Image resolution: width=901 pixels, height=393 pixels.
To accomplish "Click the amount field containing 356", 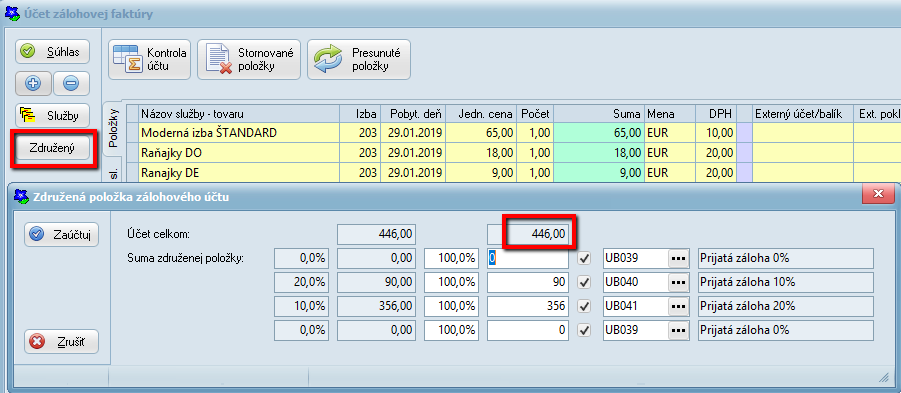I will pyautogui.click(x=528, y=307).
